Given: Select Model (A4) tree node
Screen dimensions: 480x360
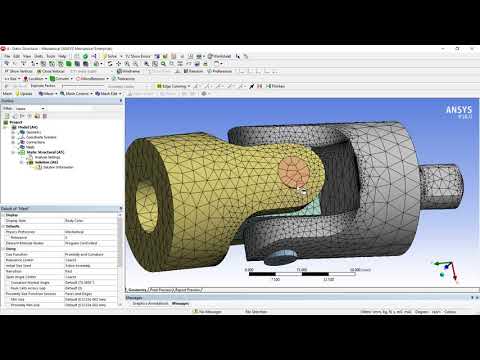Looking at the screenshot, I should click(x=27, y=127).
